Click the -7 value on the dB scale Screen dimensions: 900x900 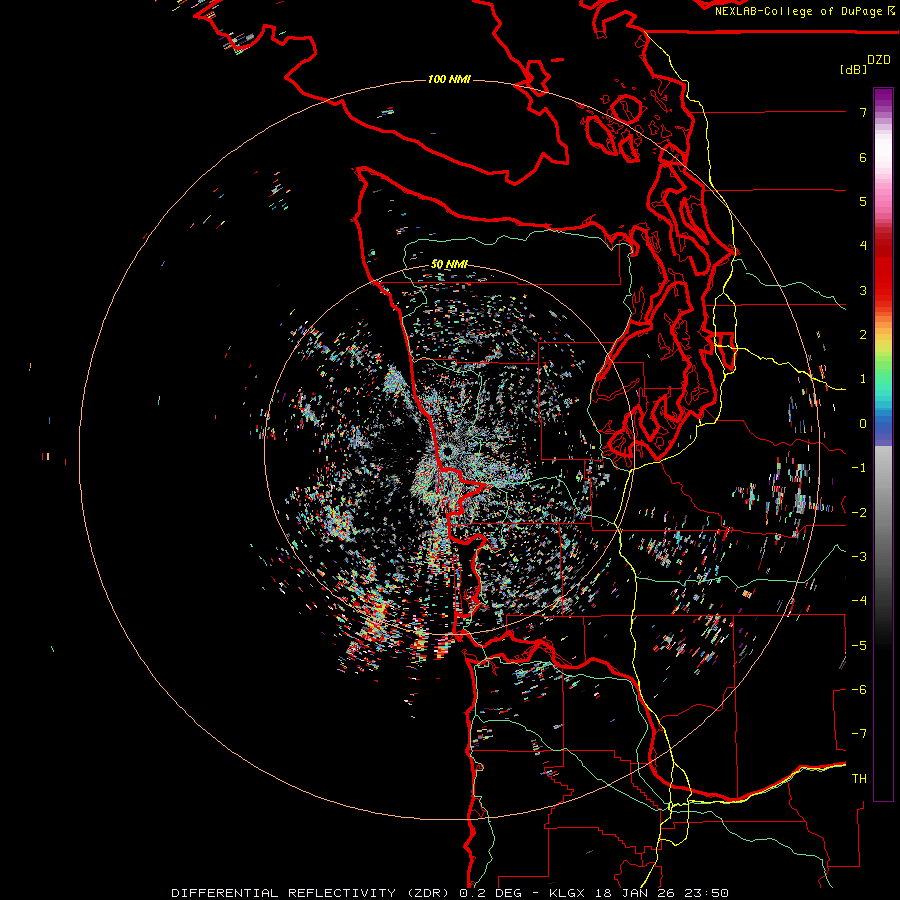859,734
